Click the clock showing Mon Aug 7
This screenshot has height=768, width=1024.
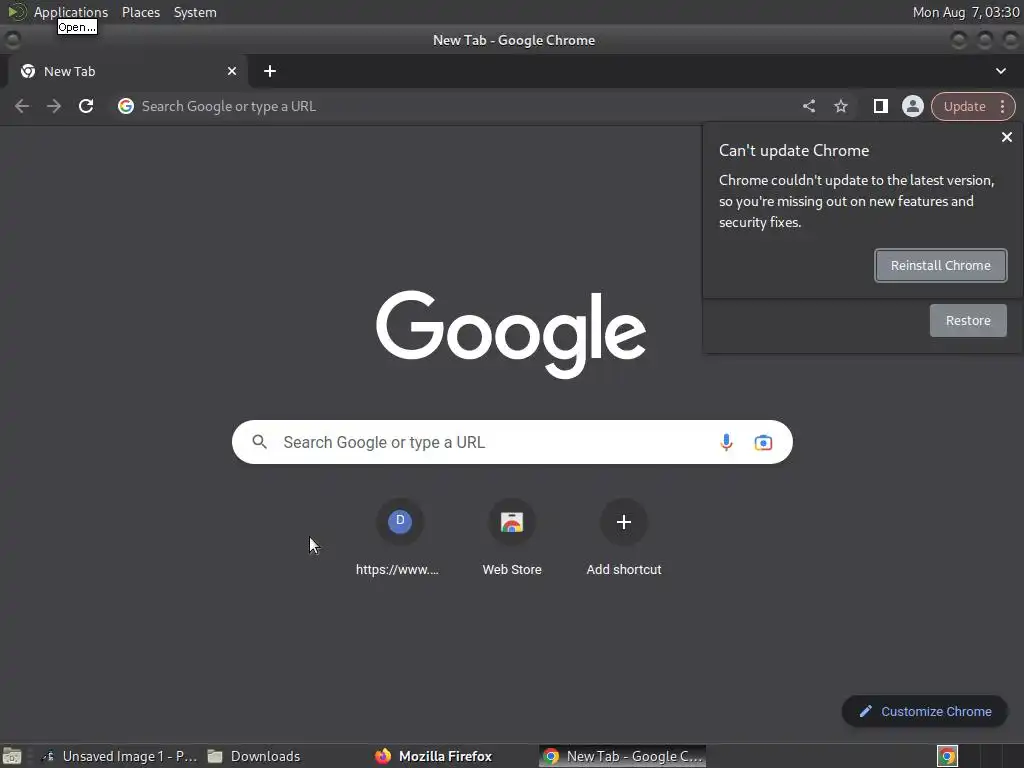(965, 12)
